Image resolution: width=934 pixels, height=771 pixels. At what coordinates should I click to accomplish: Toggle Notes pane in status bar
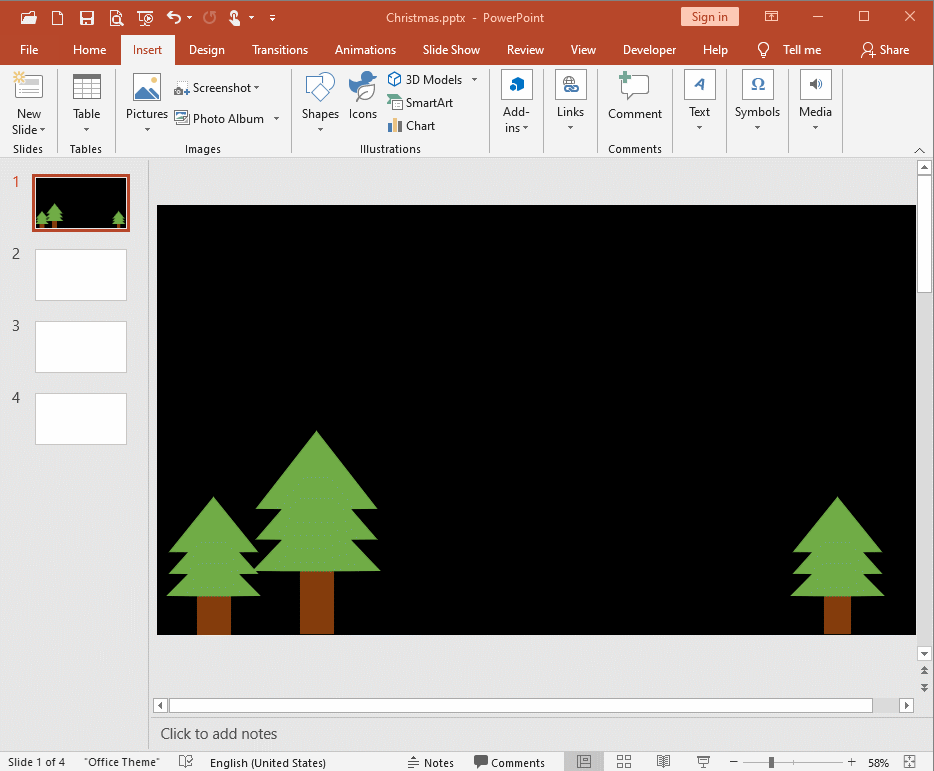[x=431, y=762]
